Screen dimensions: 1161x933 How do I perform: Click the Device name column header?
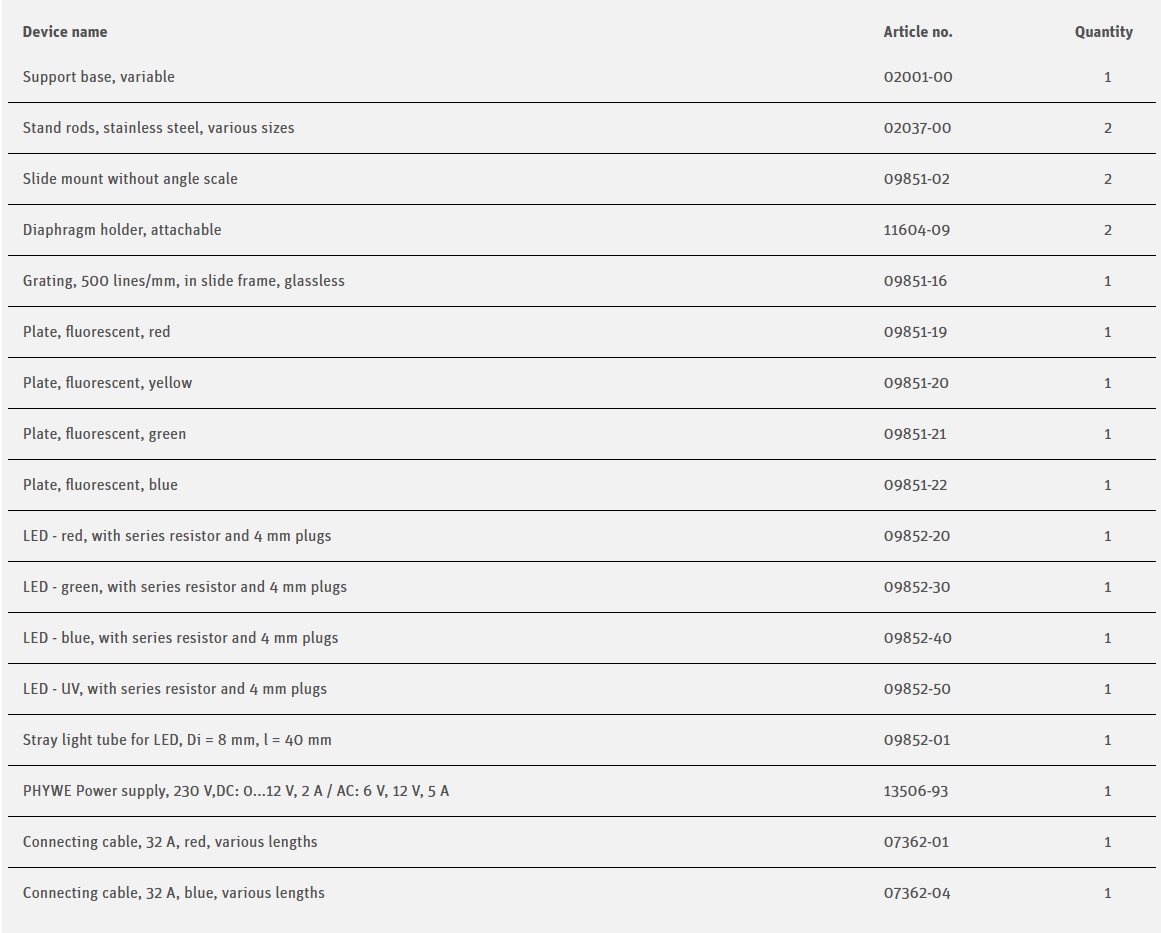[65, 32]
